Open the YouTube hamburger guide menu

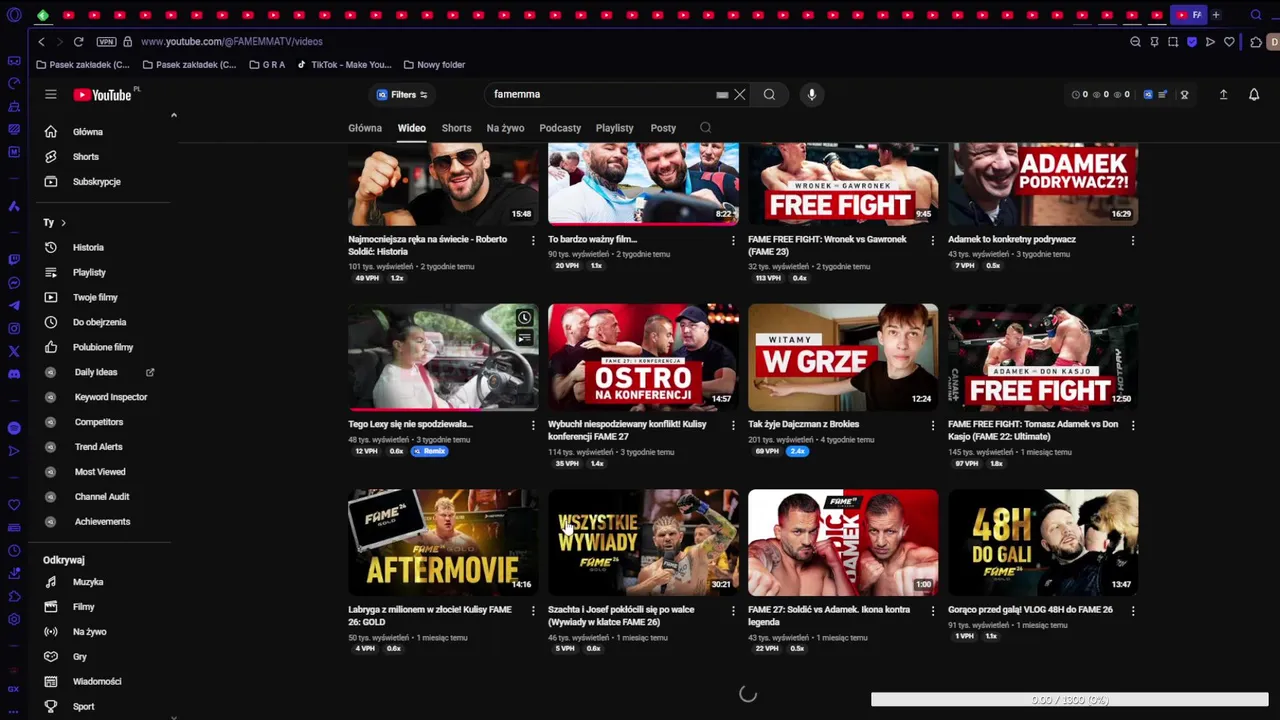(51, 94)
